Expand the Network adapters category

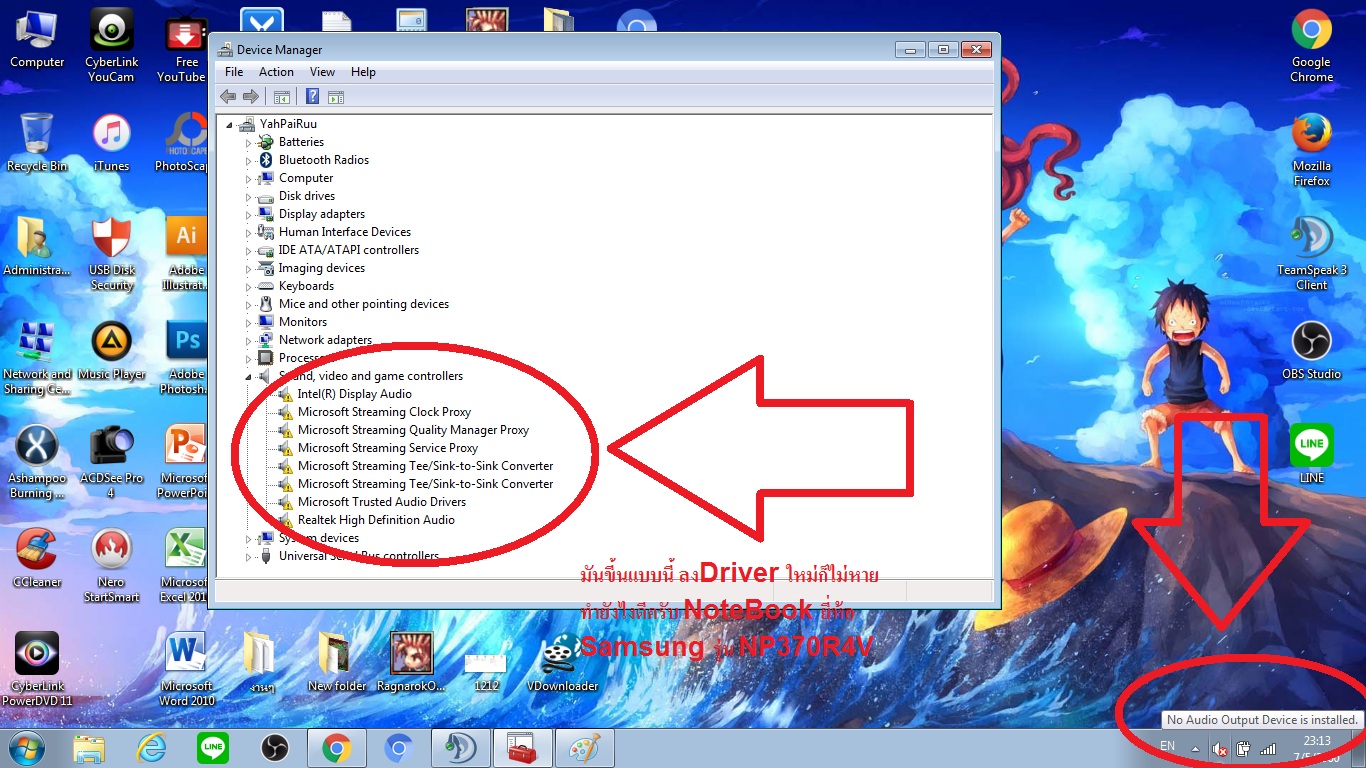[249, 340]
